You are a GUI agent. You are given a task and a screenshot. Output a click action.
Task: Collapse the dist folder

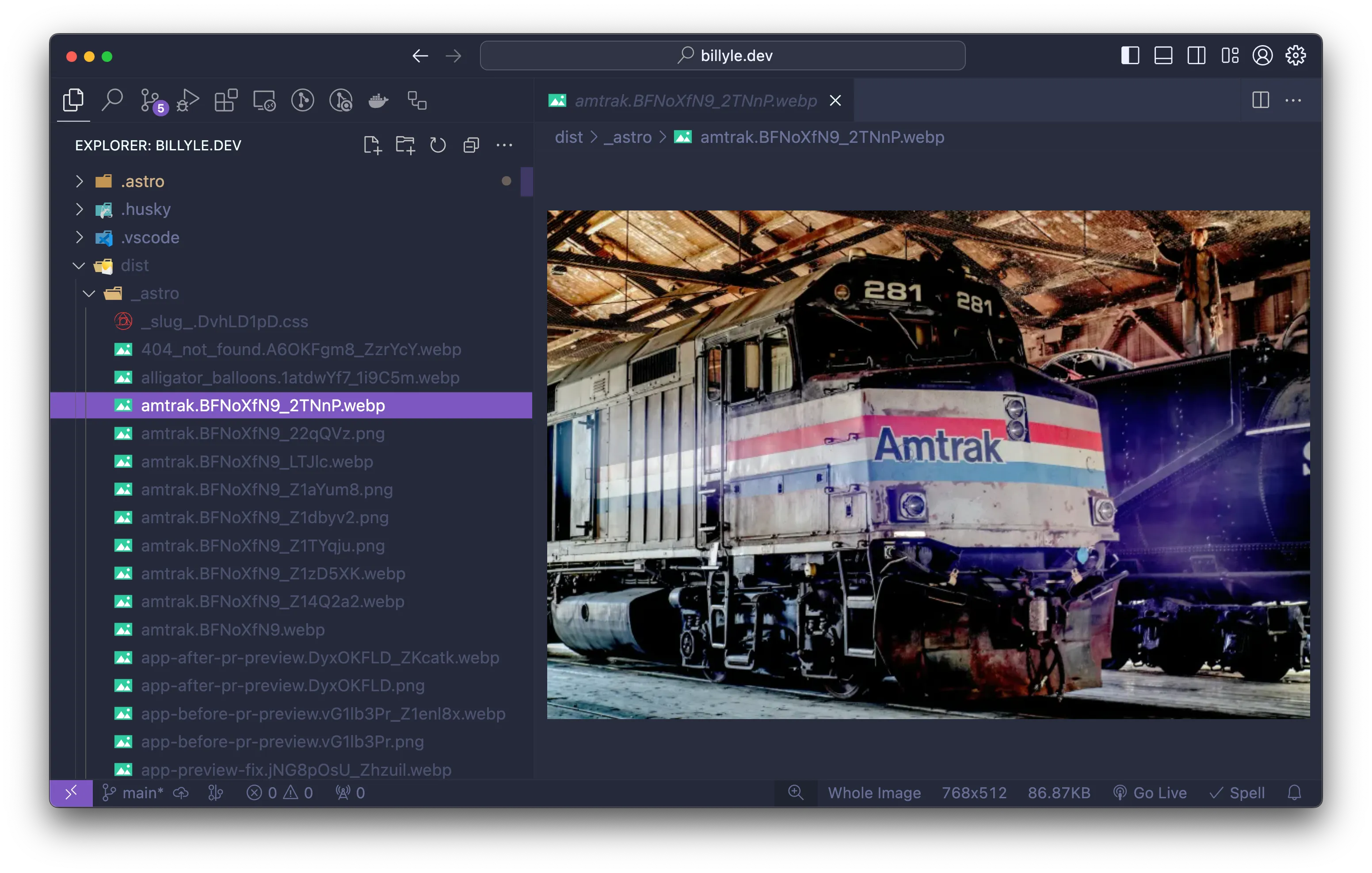click(290, 265)
